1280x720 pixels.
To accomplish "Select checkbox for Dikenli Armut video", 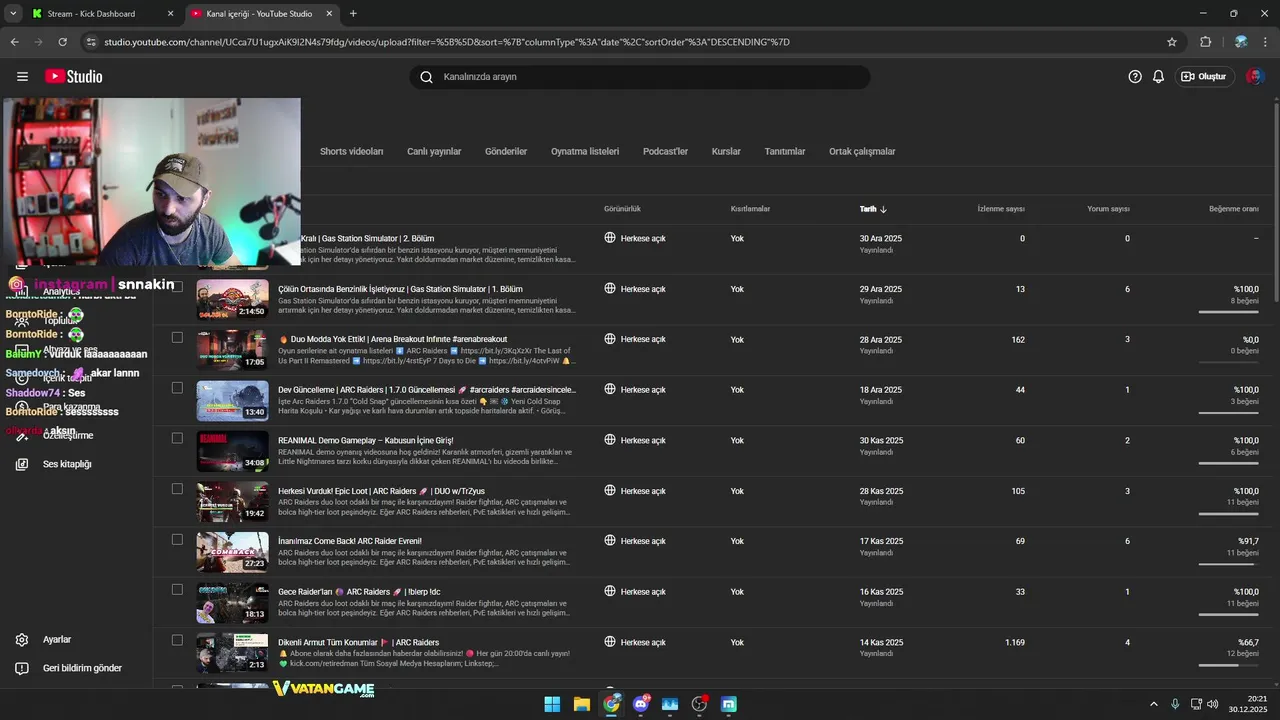I will click(x=177, y=640).
